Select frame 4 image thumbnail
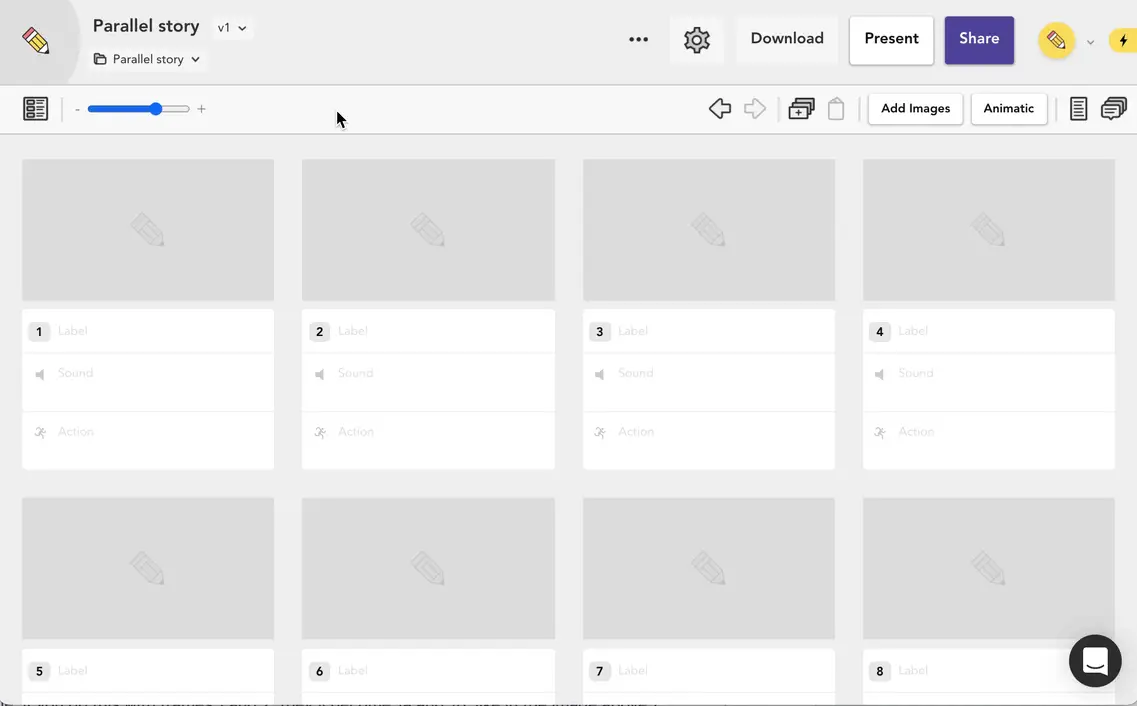 click(x=988, y=230)
